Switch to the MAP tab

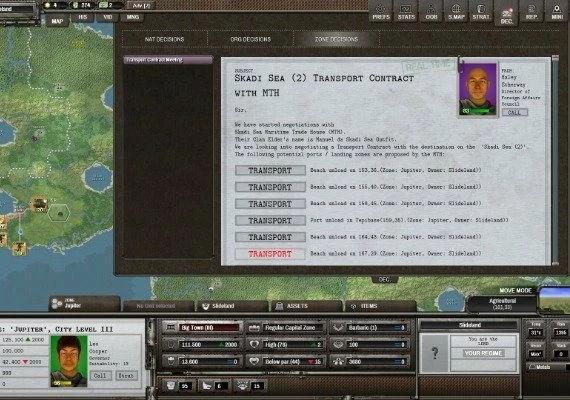pyautogui.click(x=57, y=21)
